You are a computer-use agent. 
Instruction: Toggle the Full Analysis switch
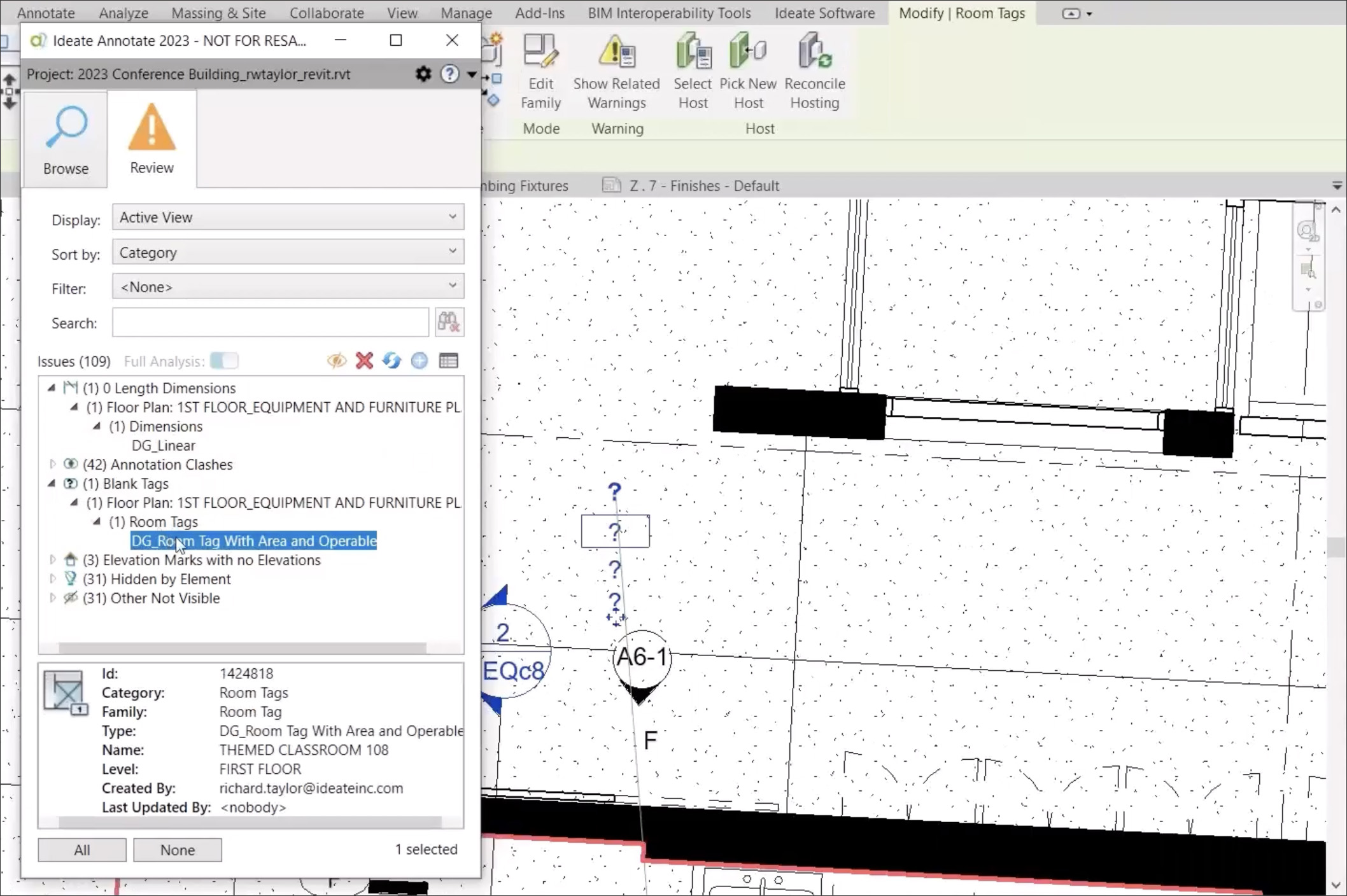(x=224, y=361)
